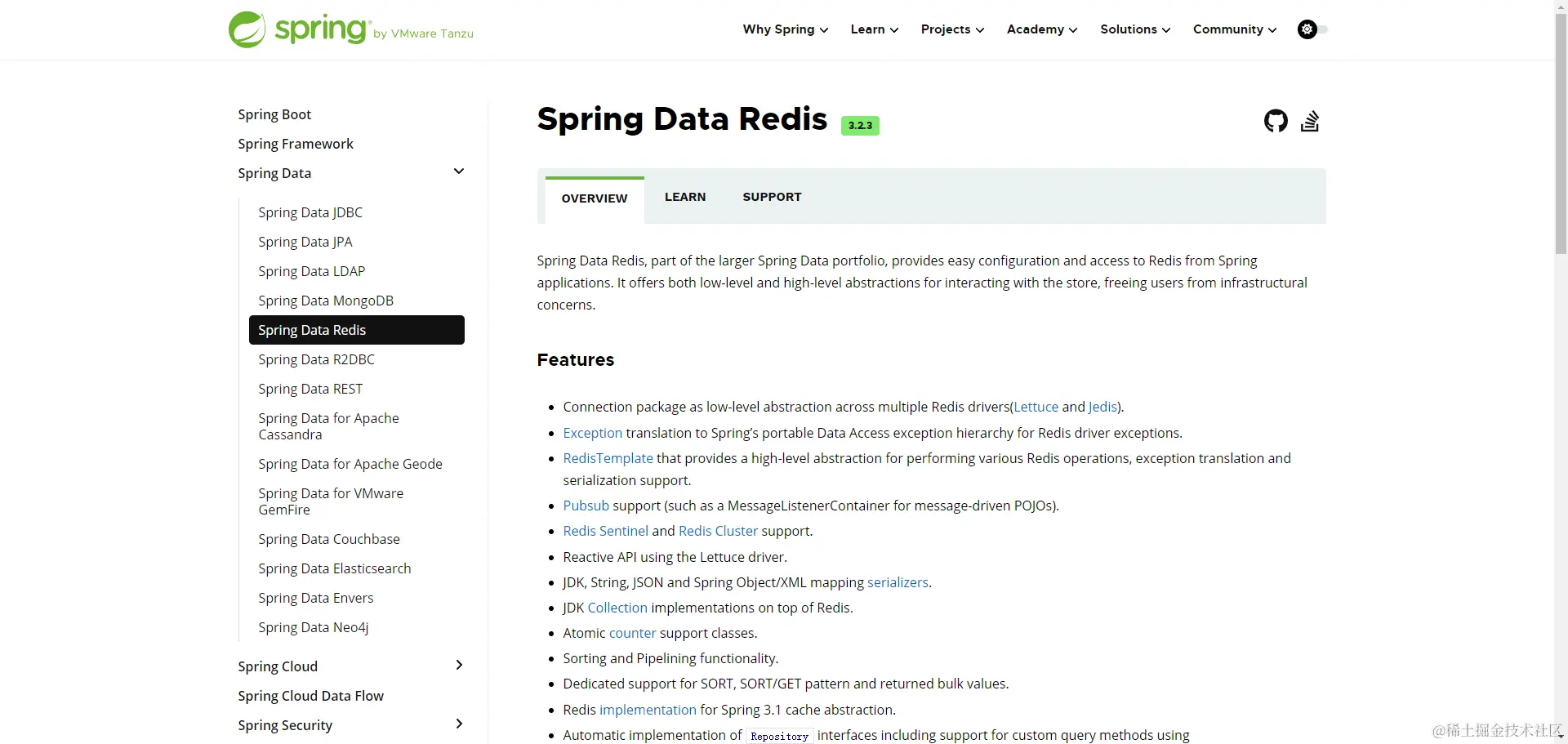
Task: Follow the Lettuce link
Action: [1036, 407]
